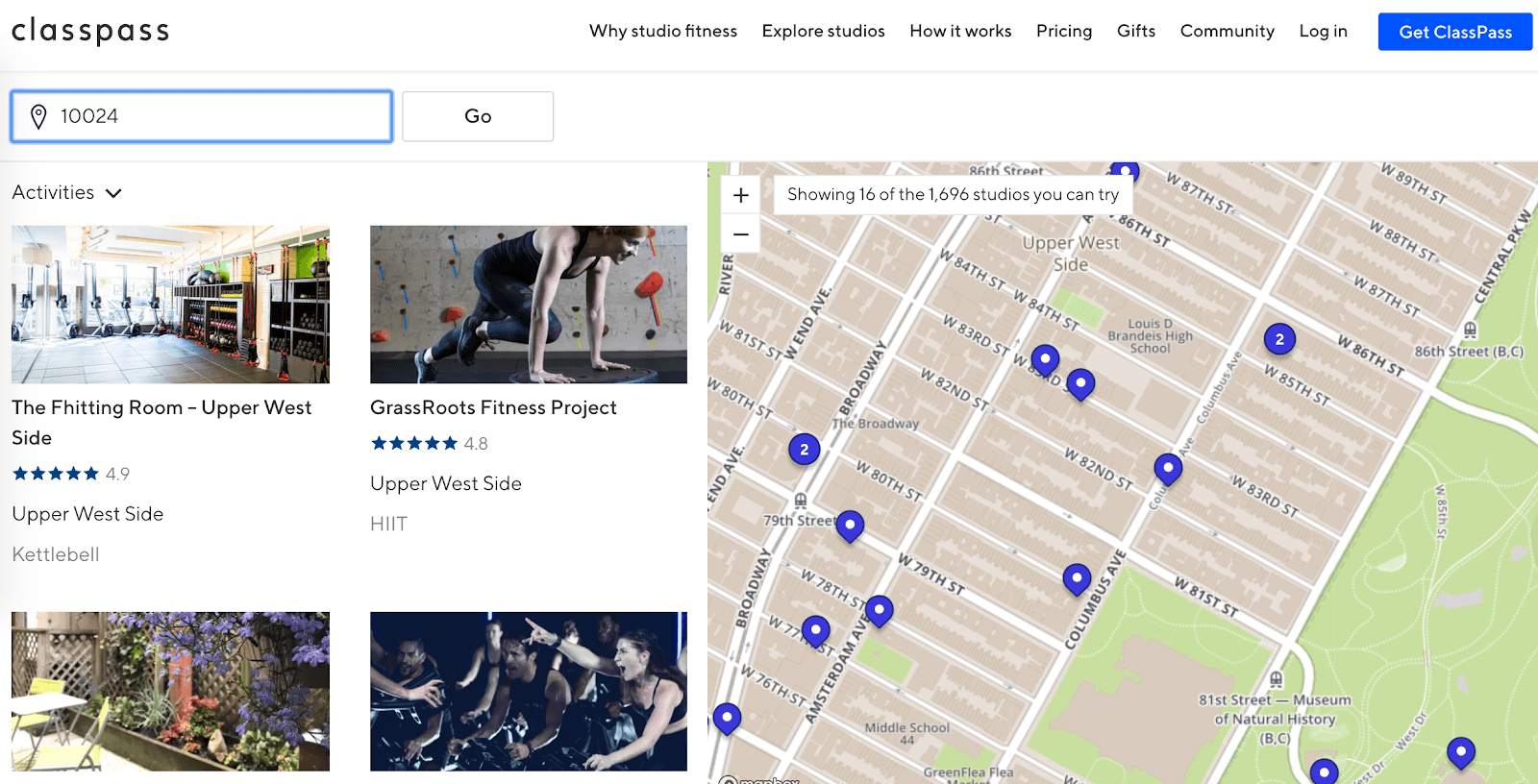
Task: Focus the zip code search field
Action: click(202, 116)
